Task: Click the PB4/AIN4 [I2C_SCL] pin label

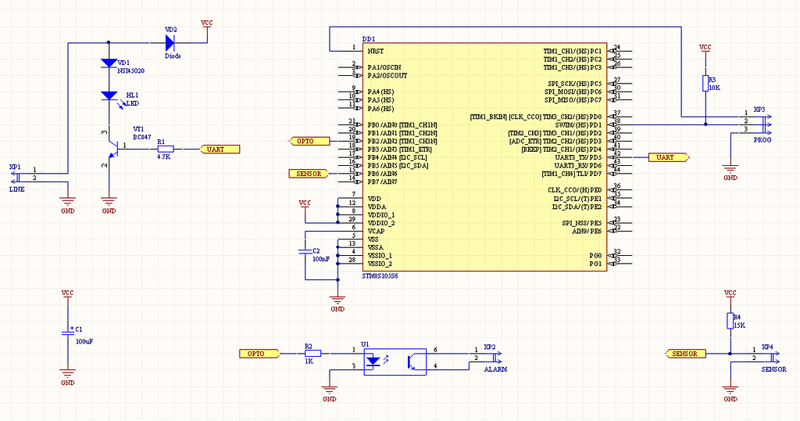Action: point(397,158)
